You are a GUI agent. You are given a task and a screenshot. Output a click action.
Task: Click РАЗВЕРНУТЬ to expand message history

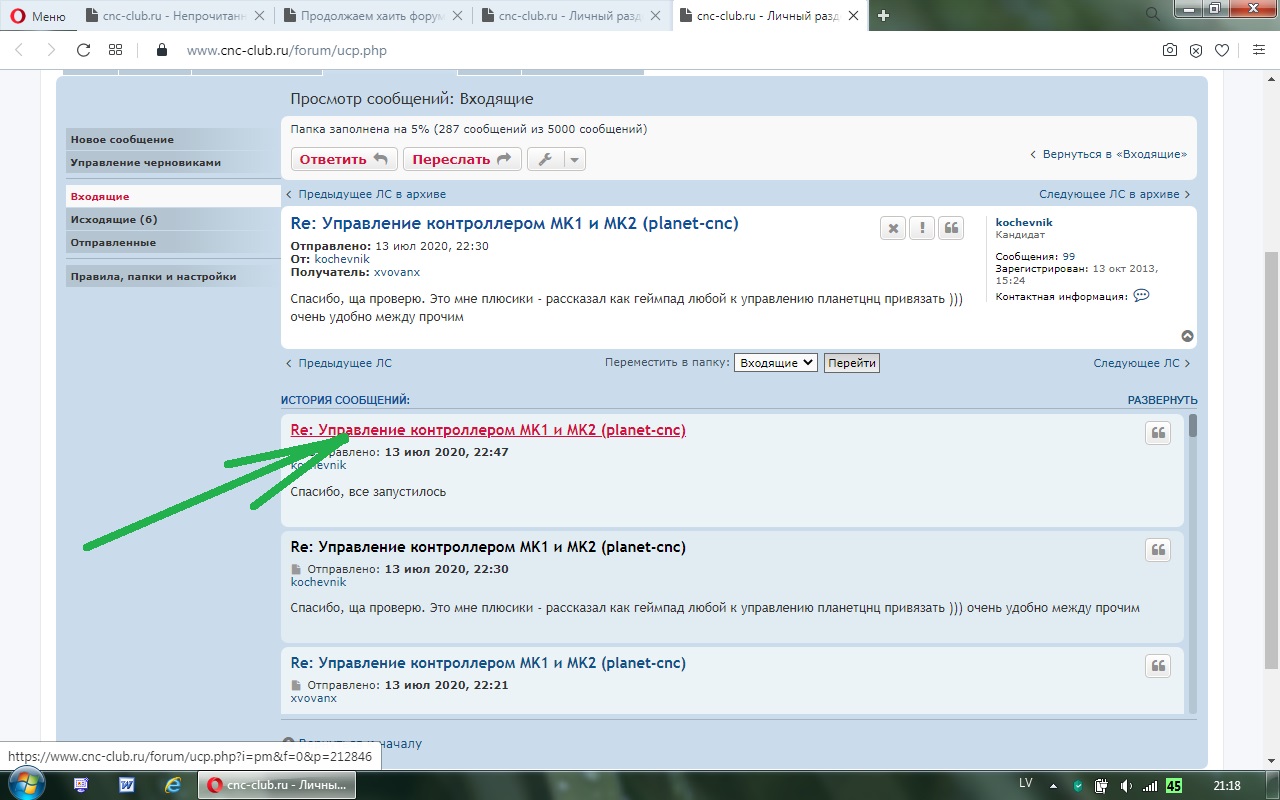tap(1162, 400)
